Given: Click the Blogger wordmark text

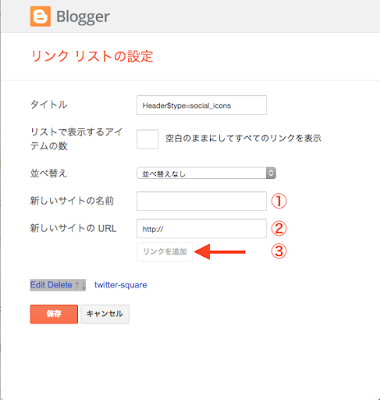Looking at the screenshot, I should (x=83, y=17).
